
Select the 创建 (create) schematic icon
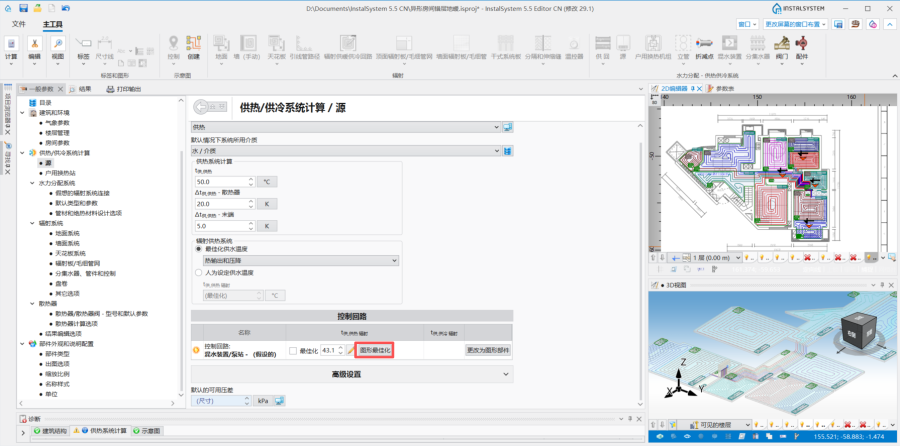(194, 48)
